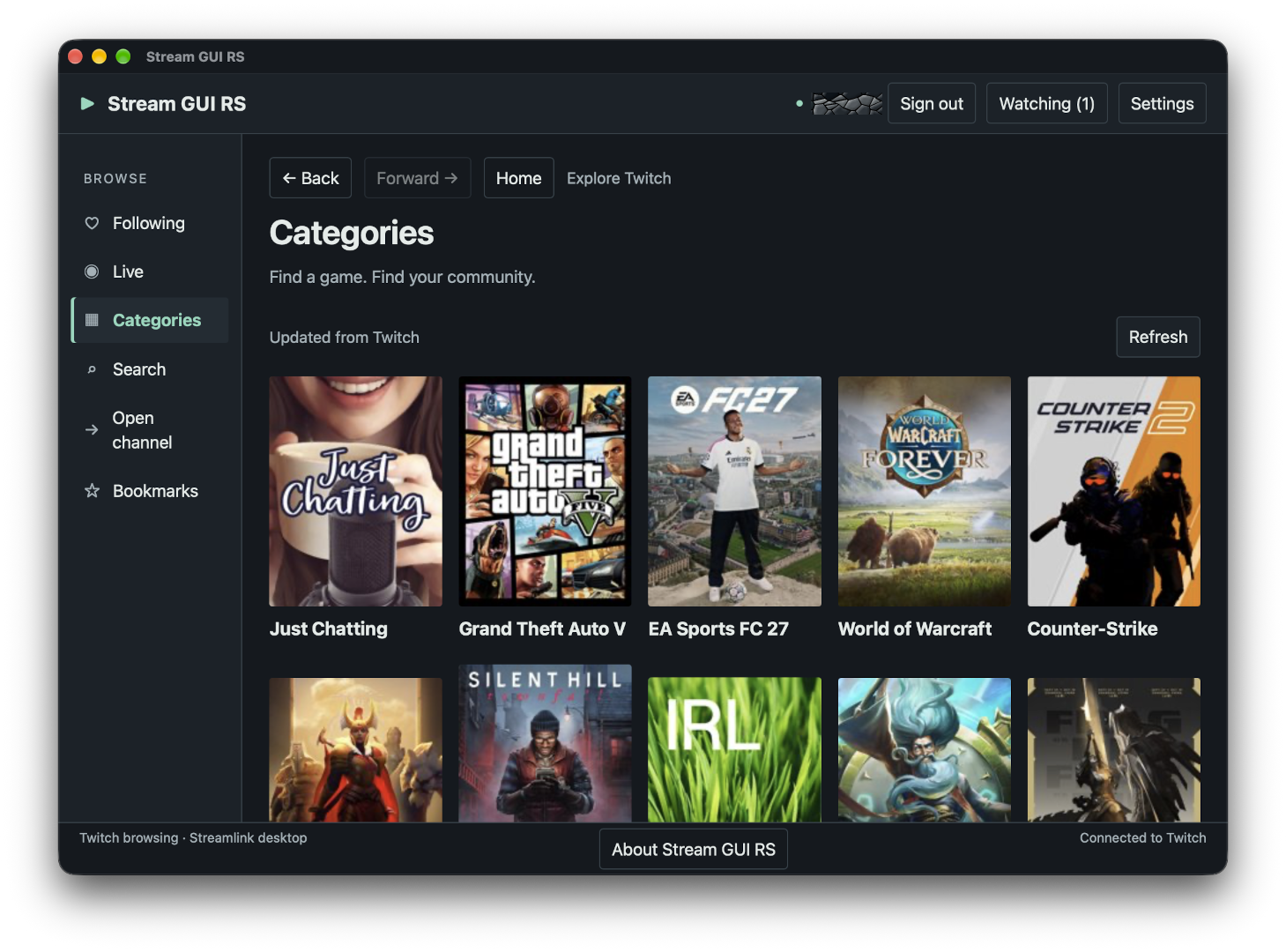Refresh the categories list

(1158, 337)
